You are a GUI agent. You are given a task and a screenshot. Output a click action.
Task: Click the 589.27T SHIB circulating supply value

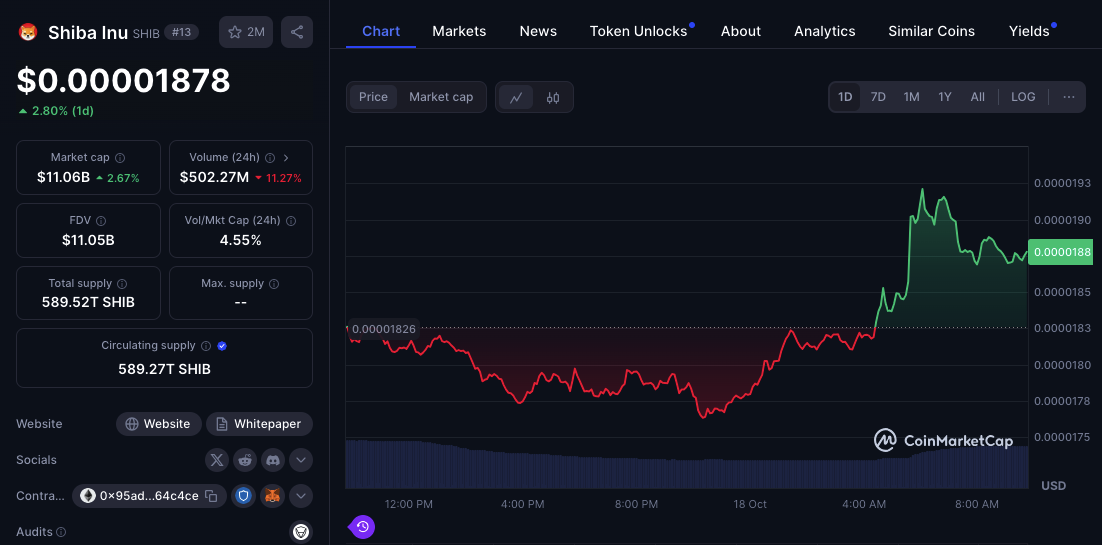[x=164, y=369]
